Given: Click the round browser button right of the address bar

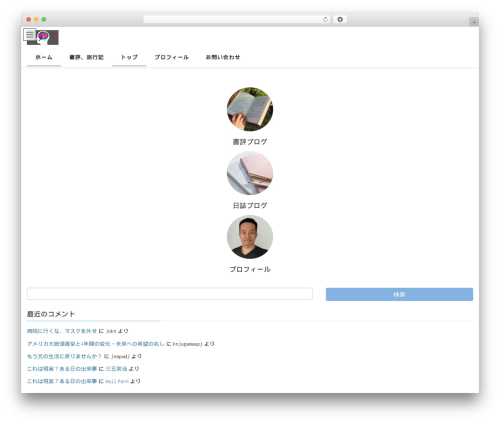Looking at the screenshot, I should 340,20.
